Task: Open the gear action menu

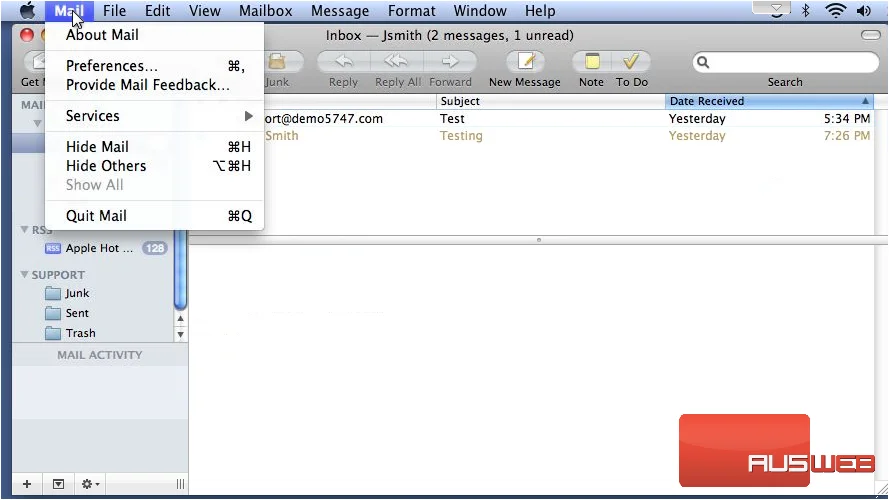Action: coord(90,484)
